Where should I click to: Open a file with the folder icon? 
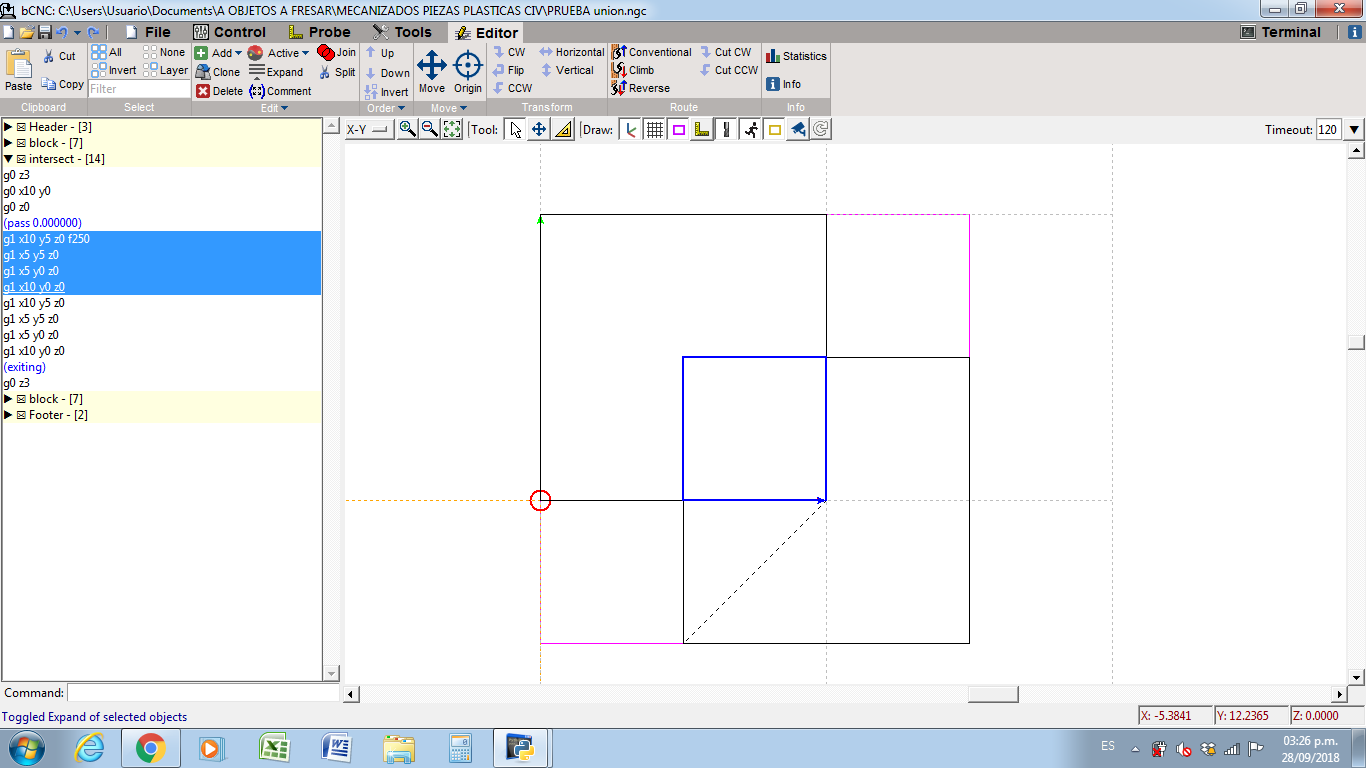(27, 32)
